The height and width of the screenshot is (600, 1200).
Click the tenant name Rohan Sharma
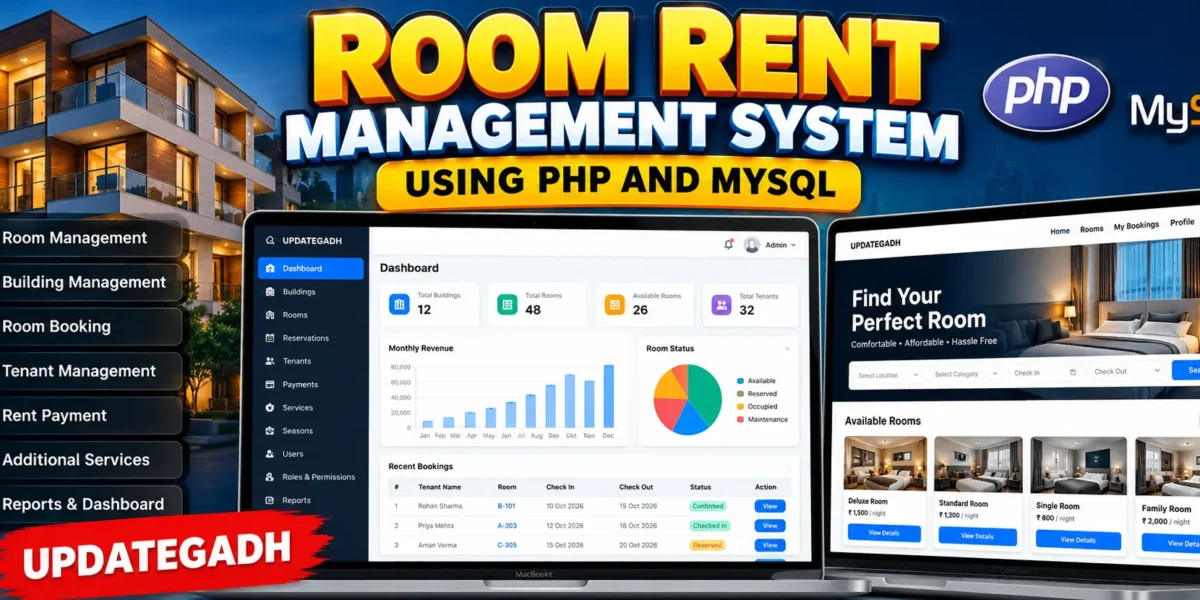[x=440, y=506]
